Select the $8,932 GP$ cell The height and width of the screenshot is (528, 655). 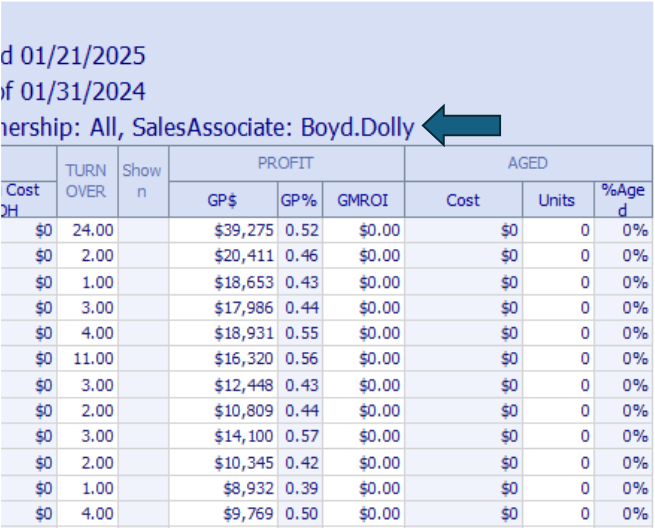click(x=223, y=488)
